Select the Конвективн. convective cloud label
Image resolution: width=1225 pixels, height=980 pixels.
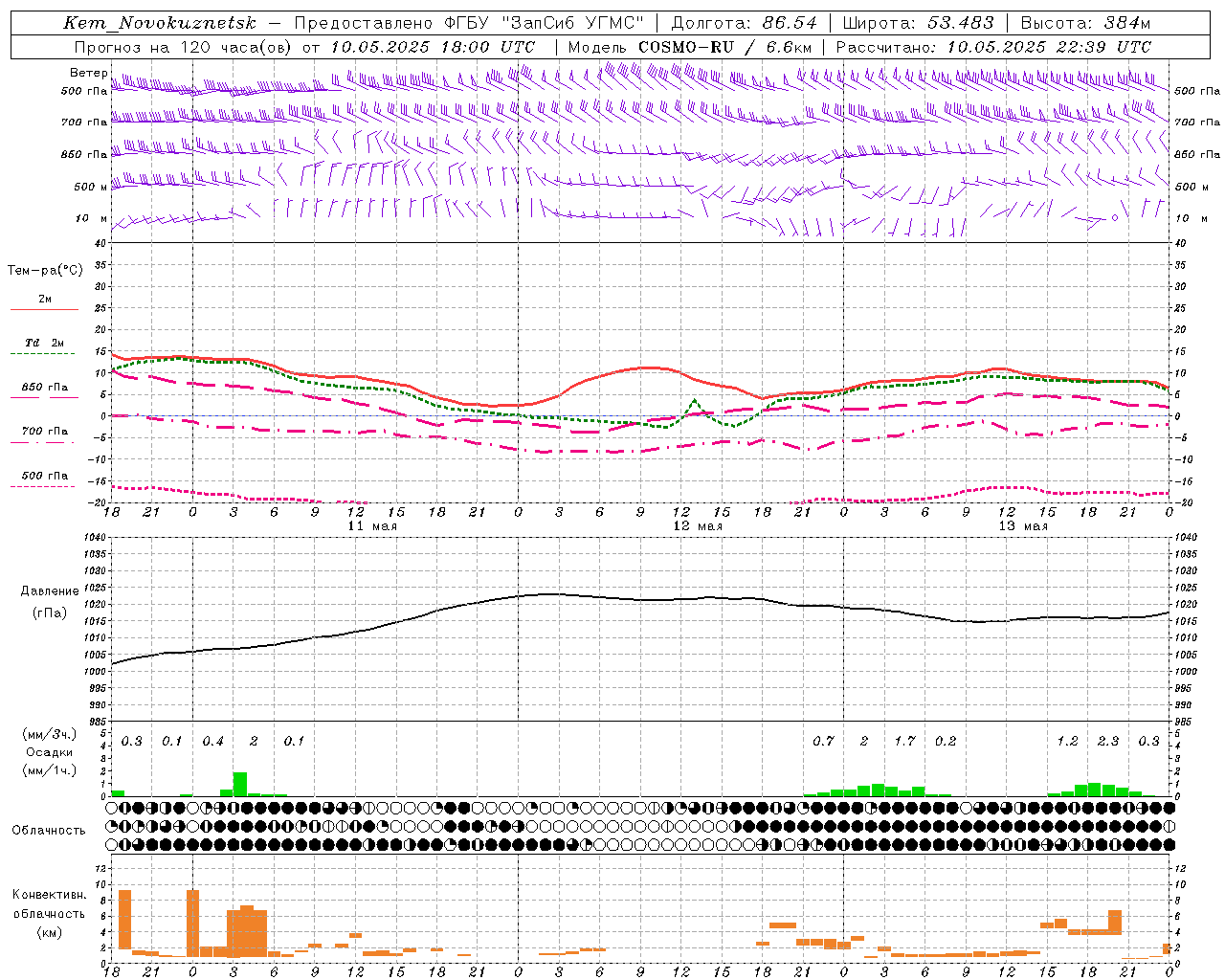[49, 895]
